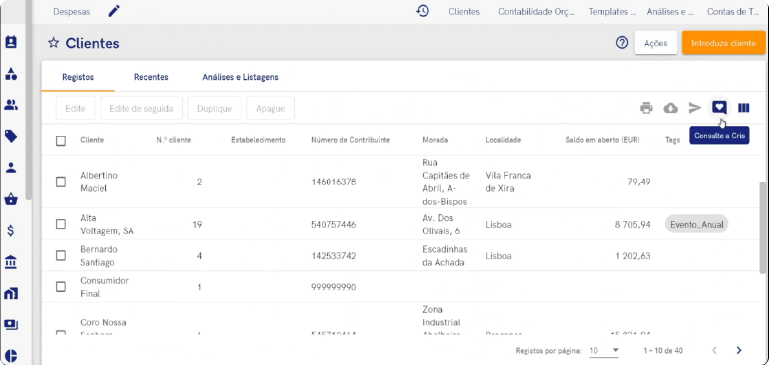Go to the next page arrow
Screen dimensions: 769x365
coord(739,350)
